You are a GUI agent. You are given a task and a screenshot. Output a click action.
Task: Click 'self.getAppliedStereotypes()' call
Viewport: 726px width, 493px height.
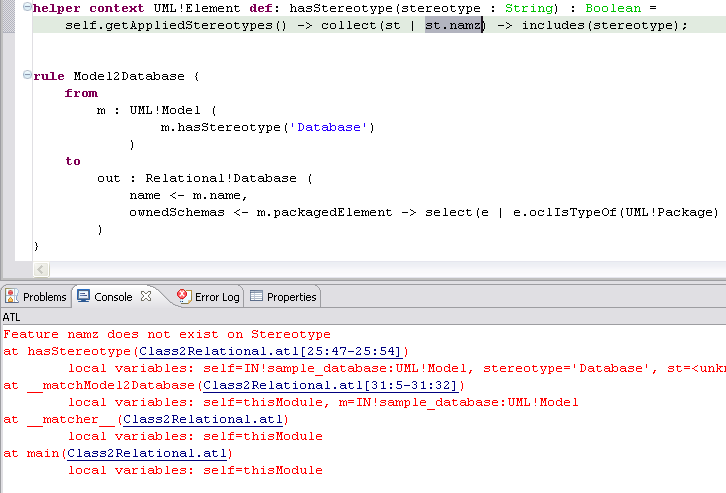[176, 25]
